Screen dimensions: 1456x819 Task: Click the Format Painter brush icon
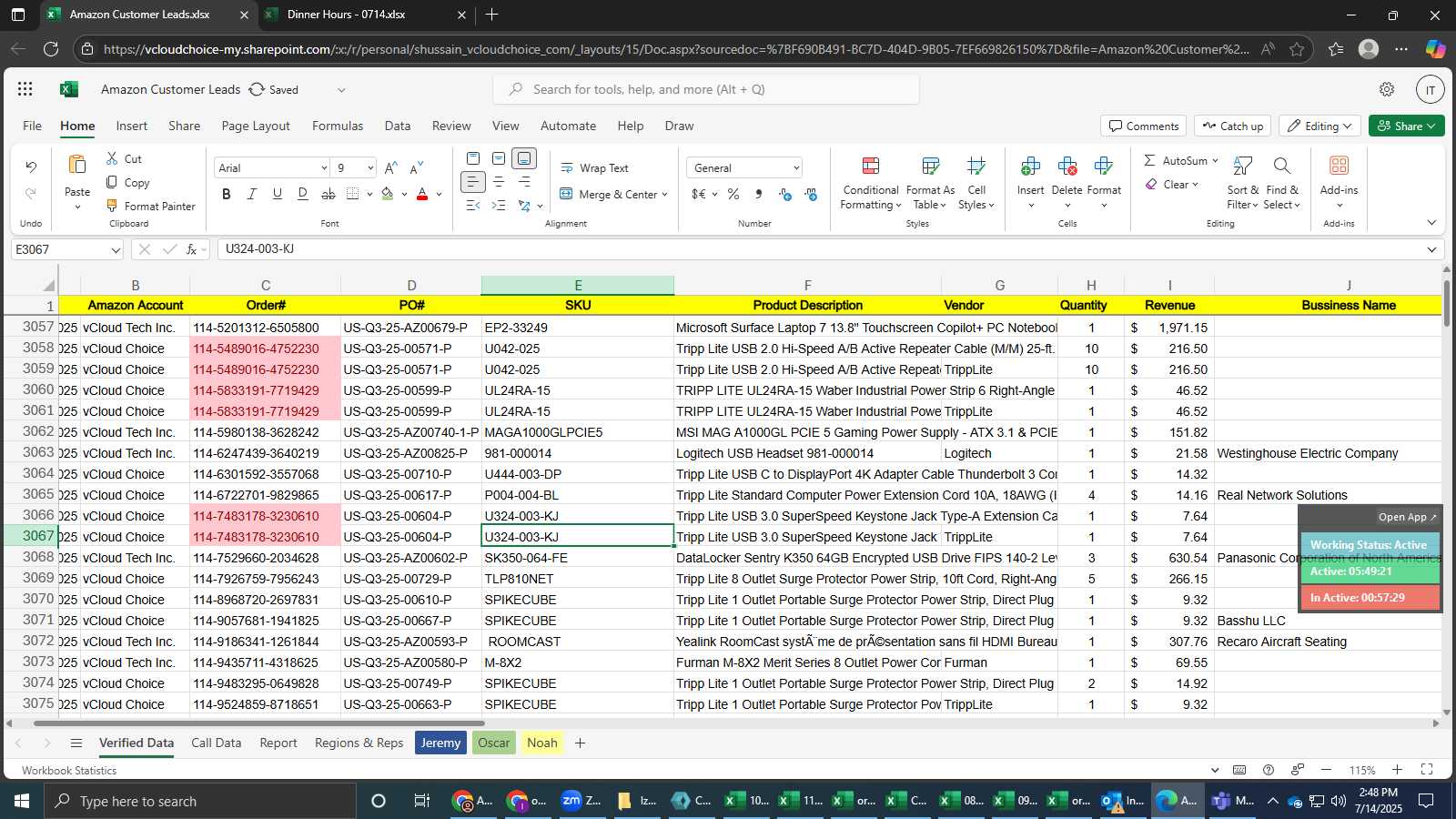click(x=112, y=206)
